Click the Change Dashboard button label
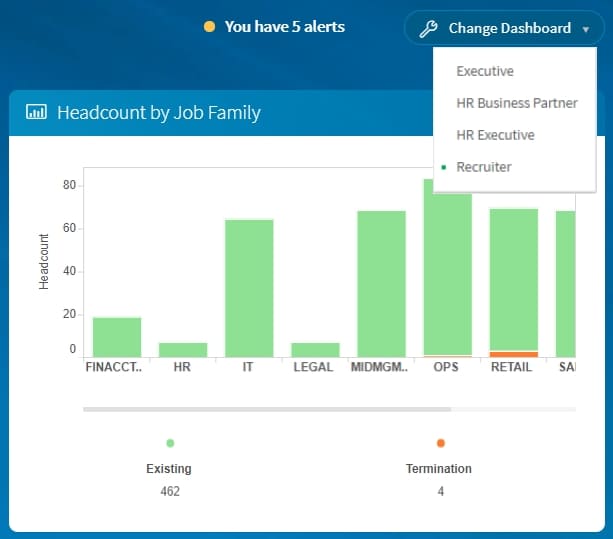The image size is (613, 539). tap(509, 29)
